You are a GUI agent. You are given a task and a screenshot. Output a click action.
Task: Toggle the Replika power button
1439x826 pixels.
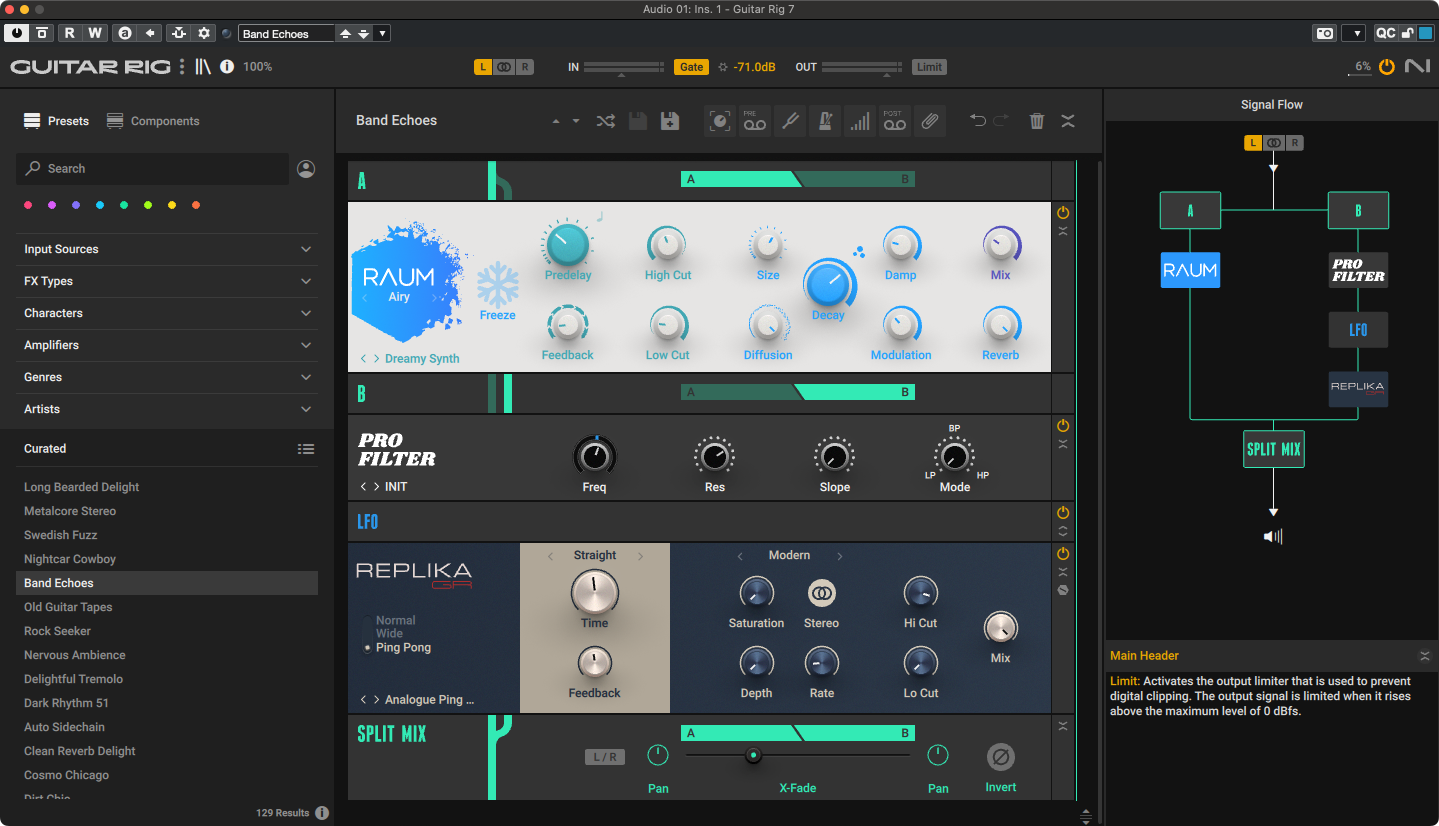coord(1063,554)
